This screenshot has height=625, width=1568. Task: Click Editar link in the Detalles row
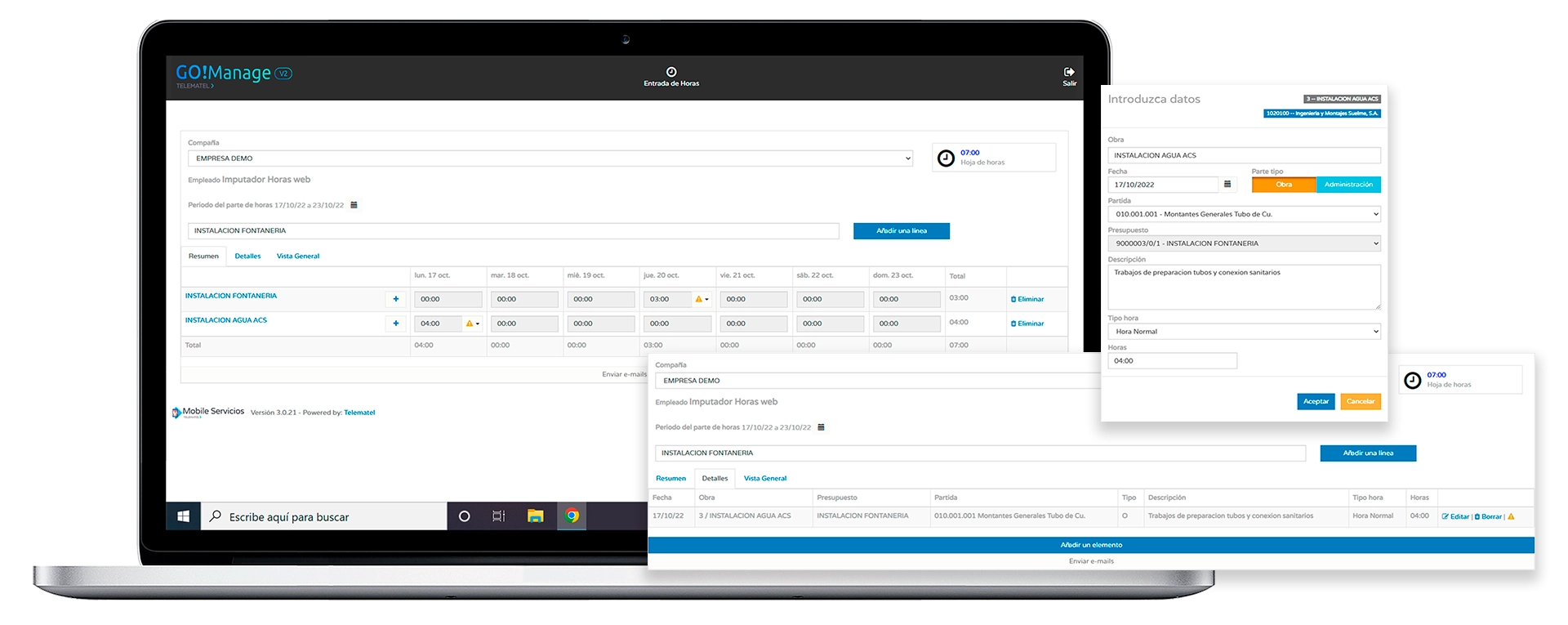click(x=1455, y=516)
